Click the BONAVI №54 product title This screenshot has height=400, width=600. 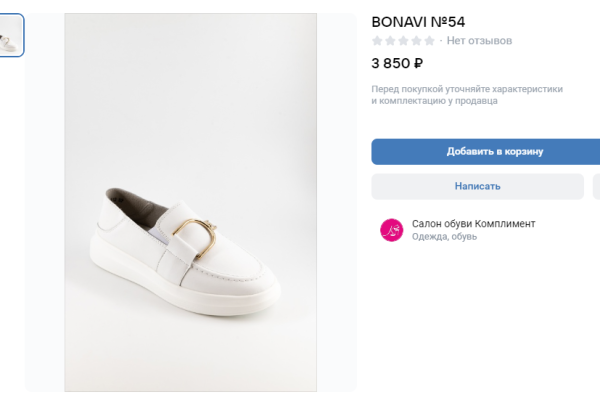[x=418, y=21]
